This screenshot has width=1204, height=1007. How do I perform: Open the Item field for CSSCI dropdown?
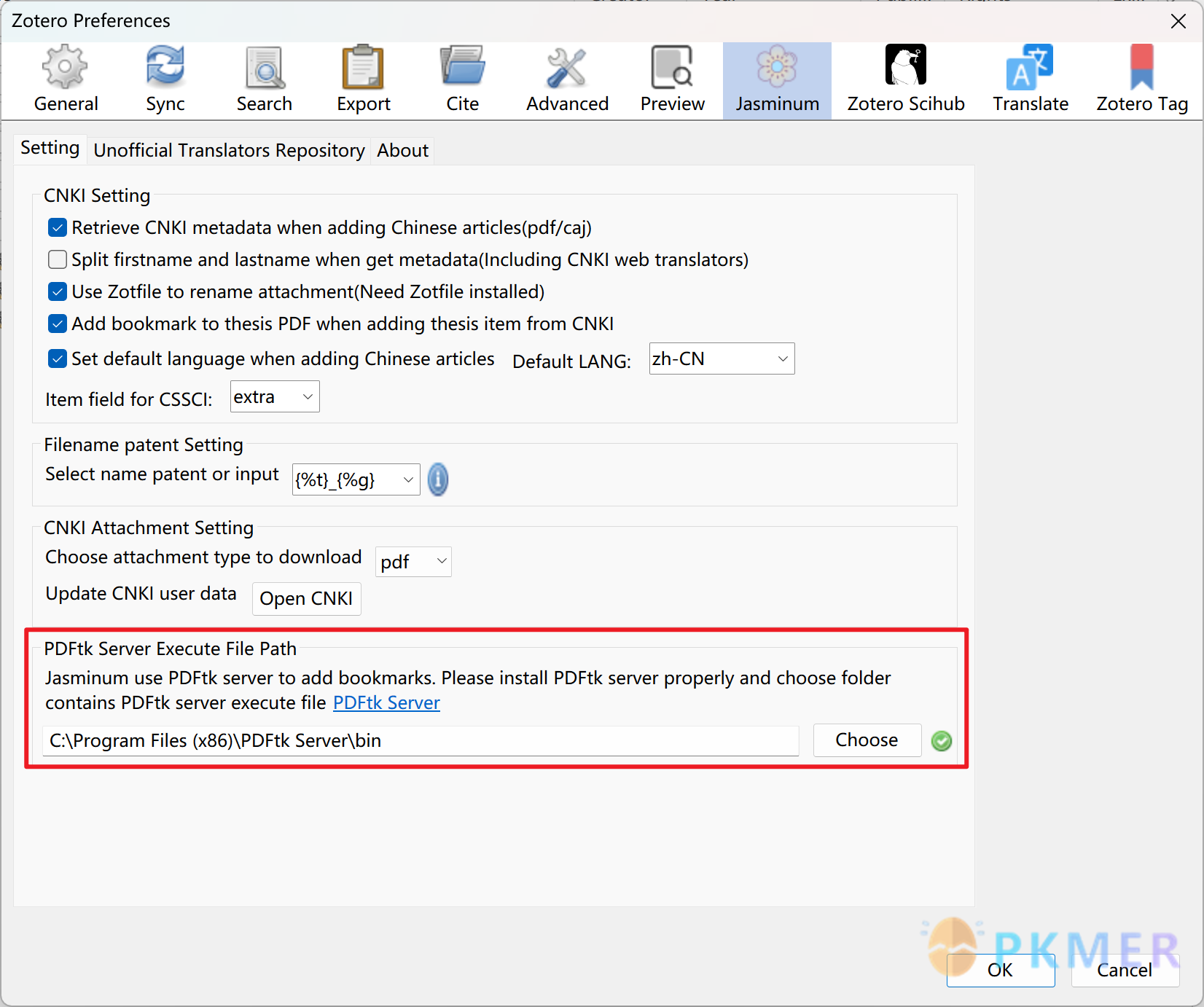click(275, 397)
